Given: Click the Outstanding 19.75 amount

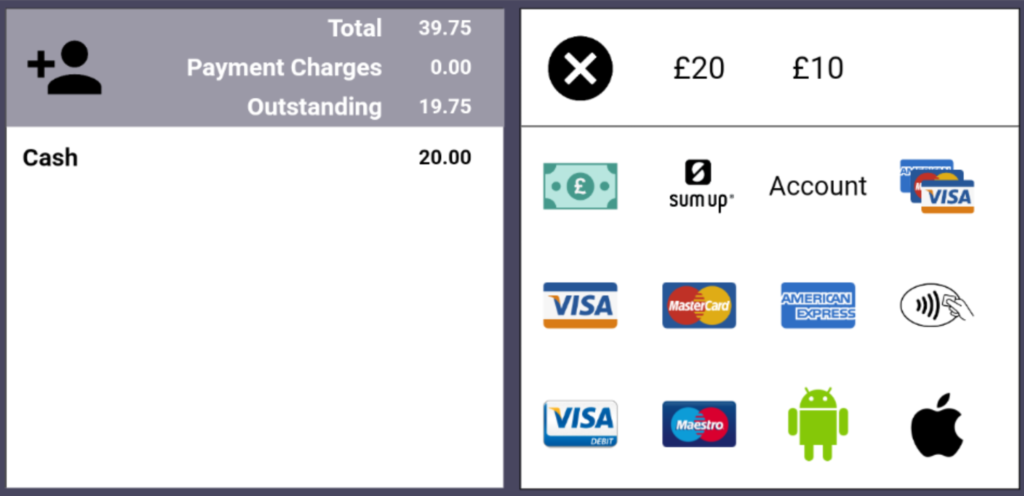Looking at the screenshot, I should coord(444,107).
